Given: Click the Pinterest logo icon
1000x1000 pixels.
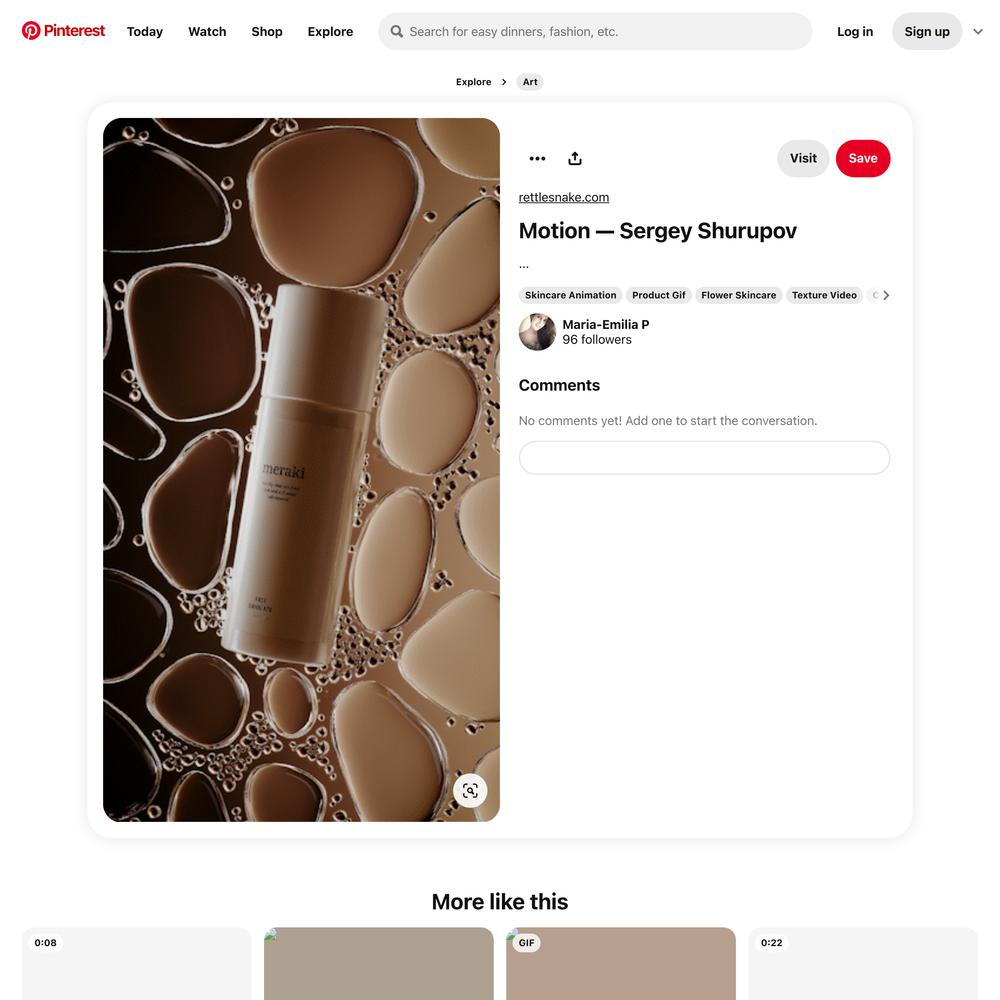Looking at the screenshot, I should [31, 31].
